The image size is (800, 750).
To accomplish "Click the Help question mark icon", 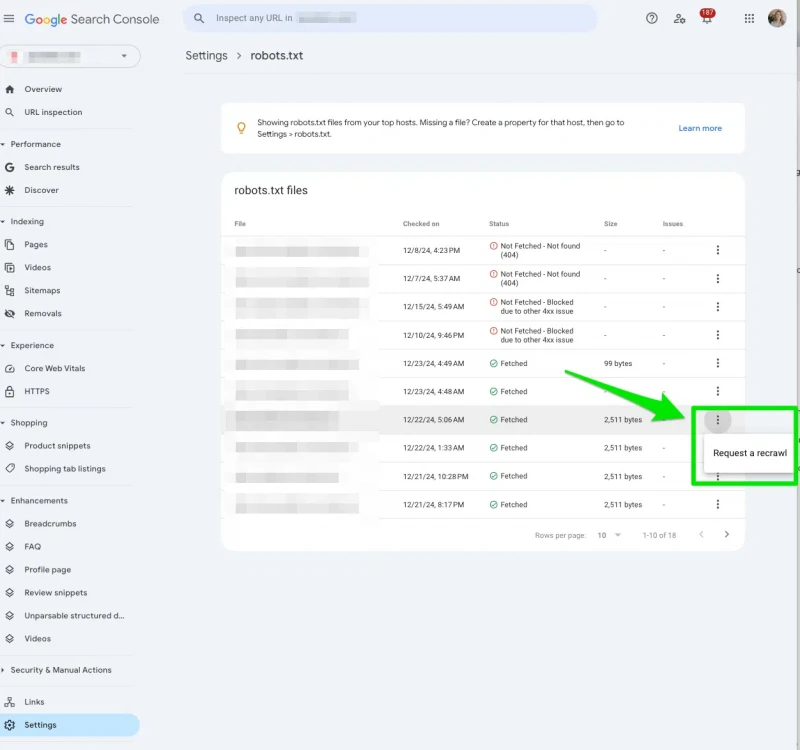I will click(652, 18).
